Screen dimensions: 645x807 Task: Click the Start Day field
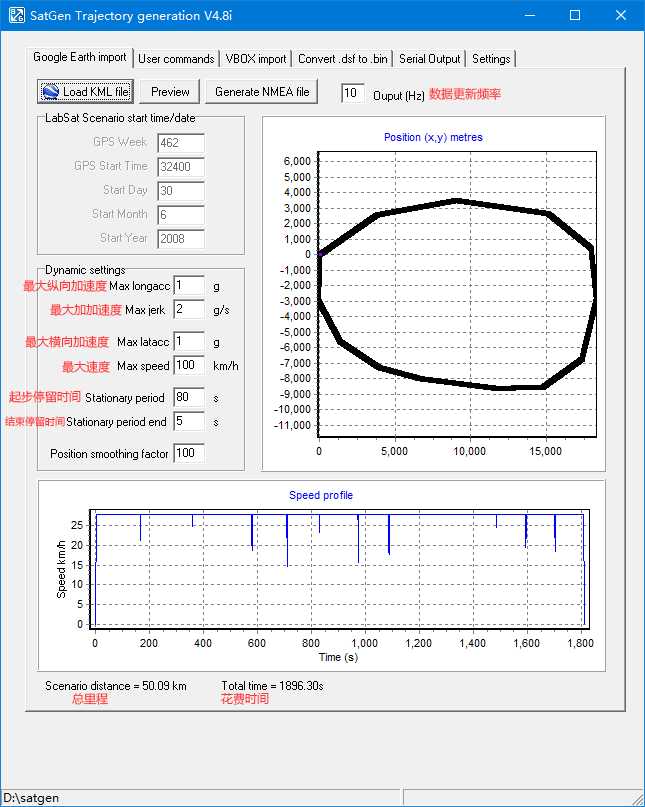[x=181, y=191]
